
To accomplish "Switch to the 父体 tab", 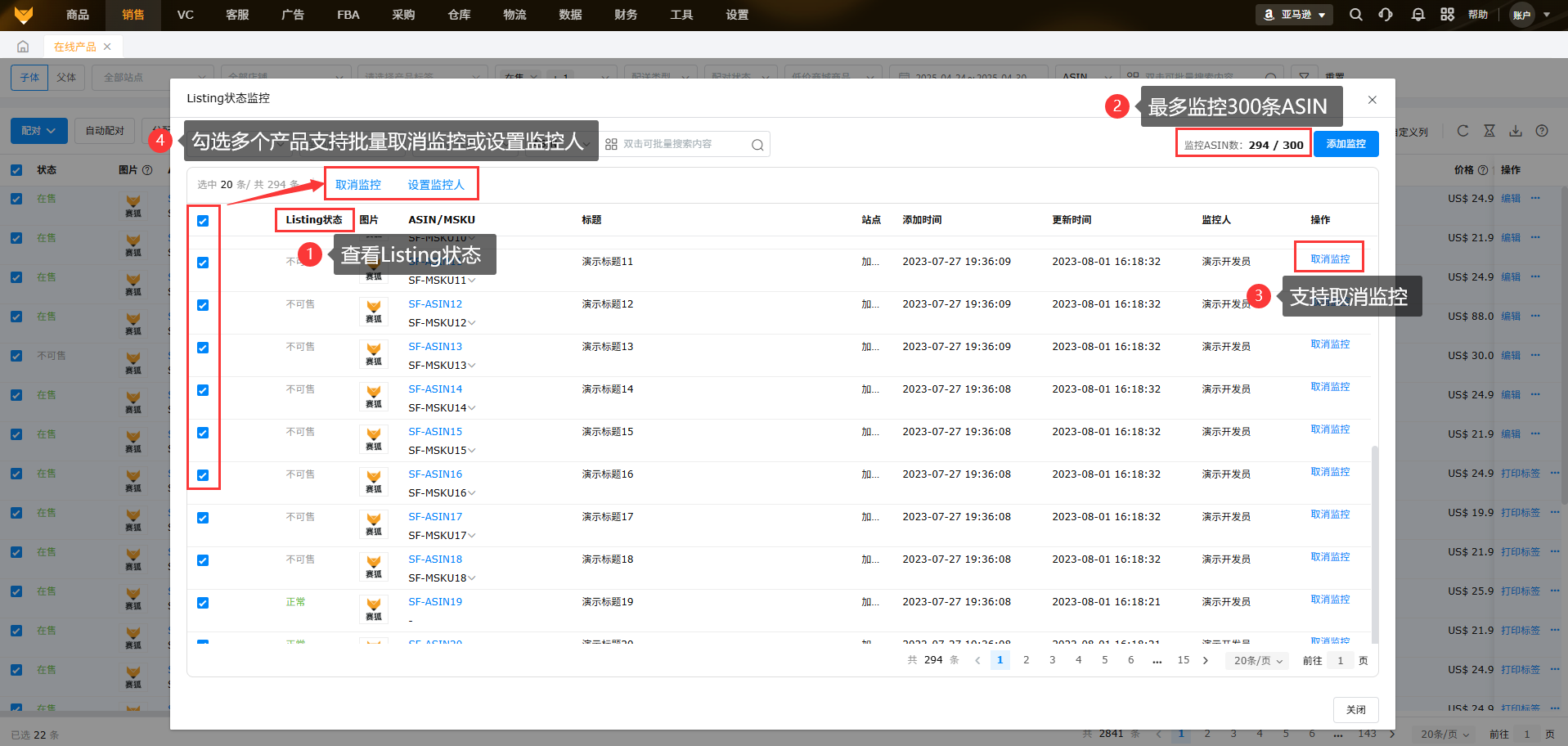I will click(66, 77).
